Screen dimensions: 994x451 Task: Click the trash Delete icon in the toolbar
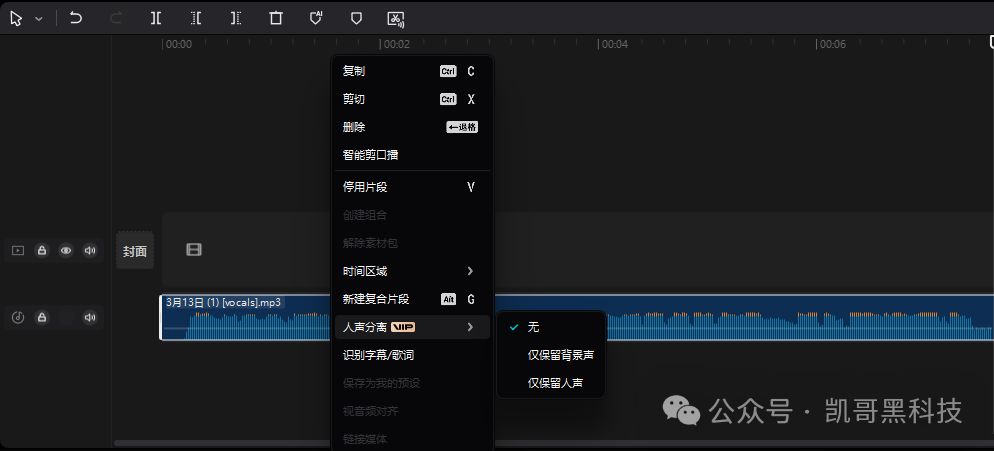[x=276, y=18]
